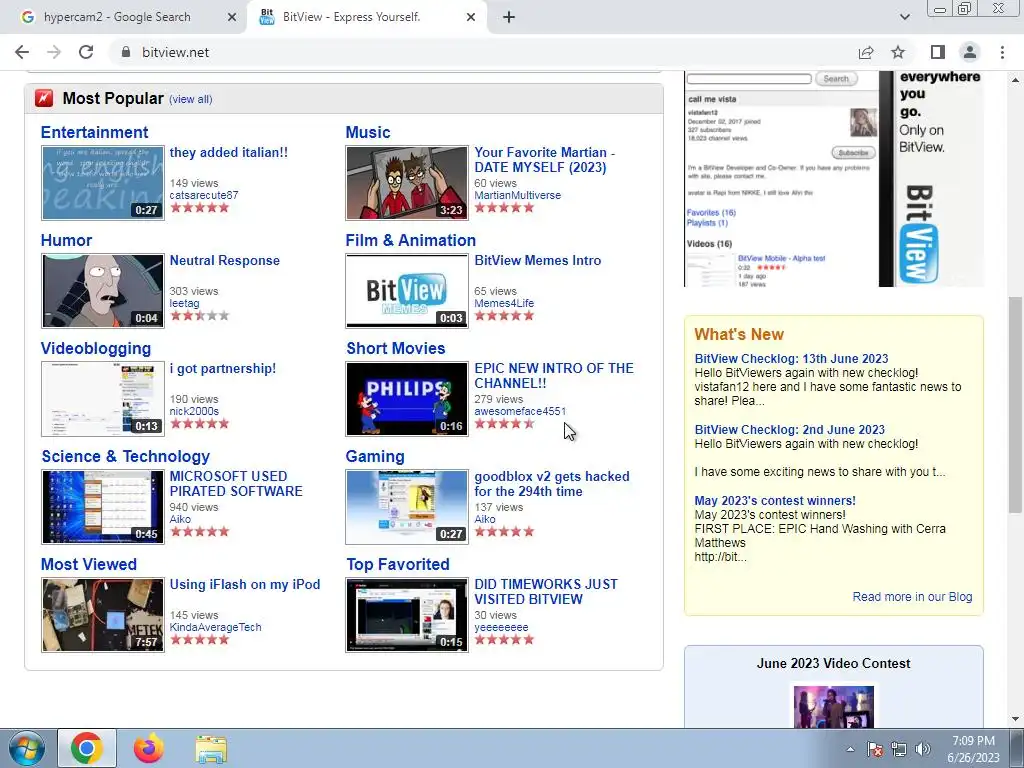Visit the catsarecute67 channel
Image resolution: width=1024 pixels, height=768 pixels.
(x=204, y=195)
